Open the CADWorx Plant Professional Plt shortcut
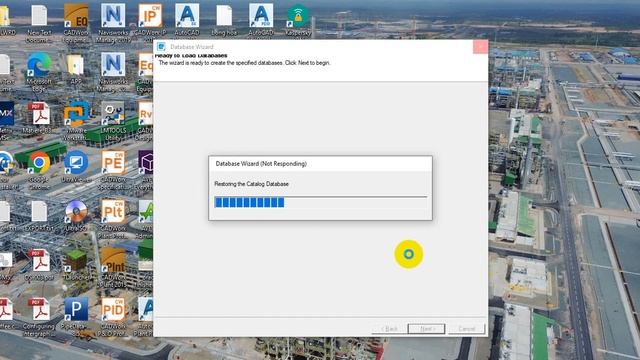 click(113, 212)
